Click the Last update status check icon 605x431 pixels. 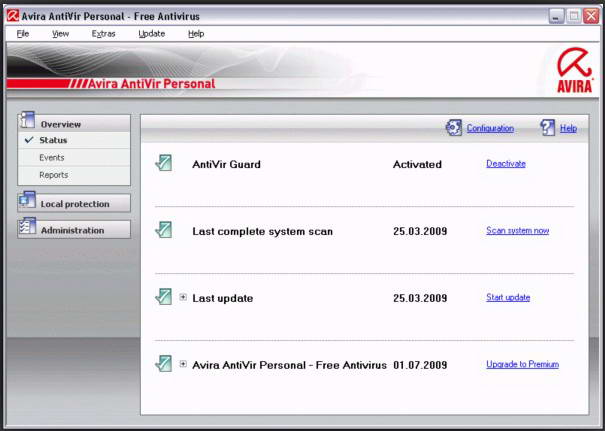click(x=164, y=297)
